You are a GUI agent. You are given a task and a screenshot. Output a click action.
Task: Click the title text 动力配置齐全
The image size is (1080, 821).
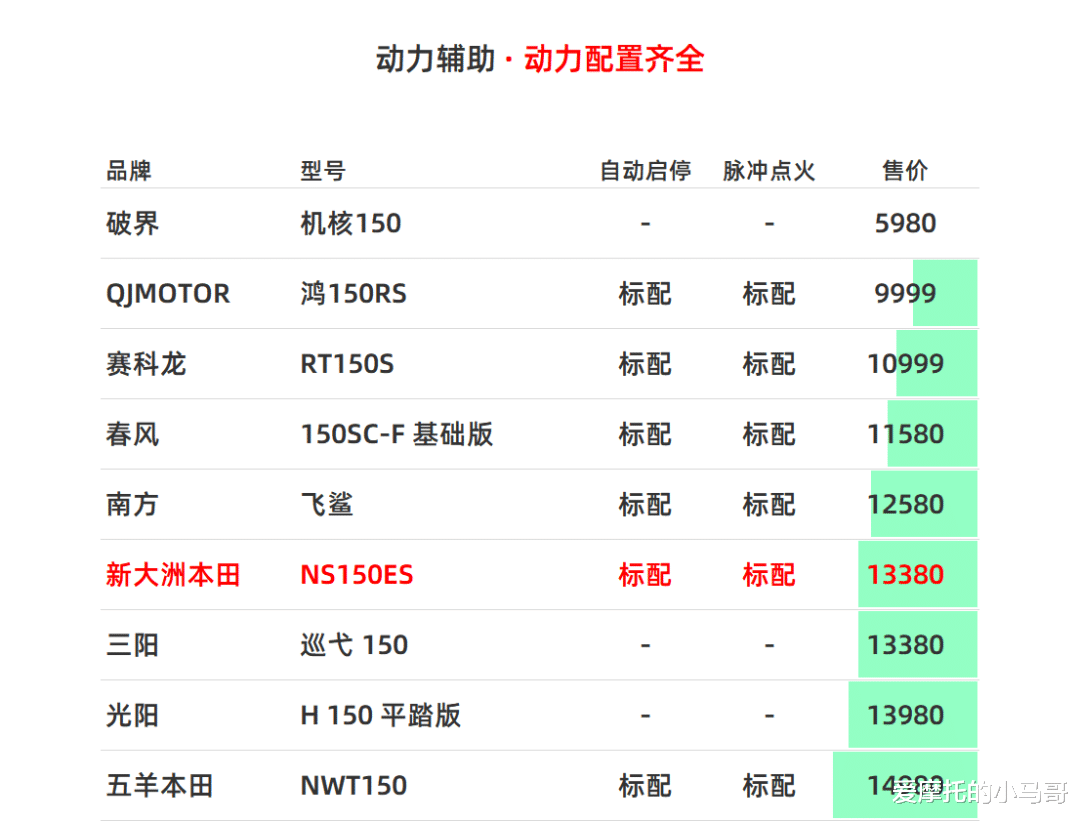point(614,59)
